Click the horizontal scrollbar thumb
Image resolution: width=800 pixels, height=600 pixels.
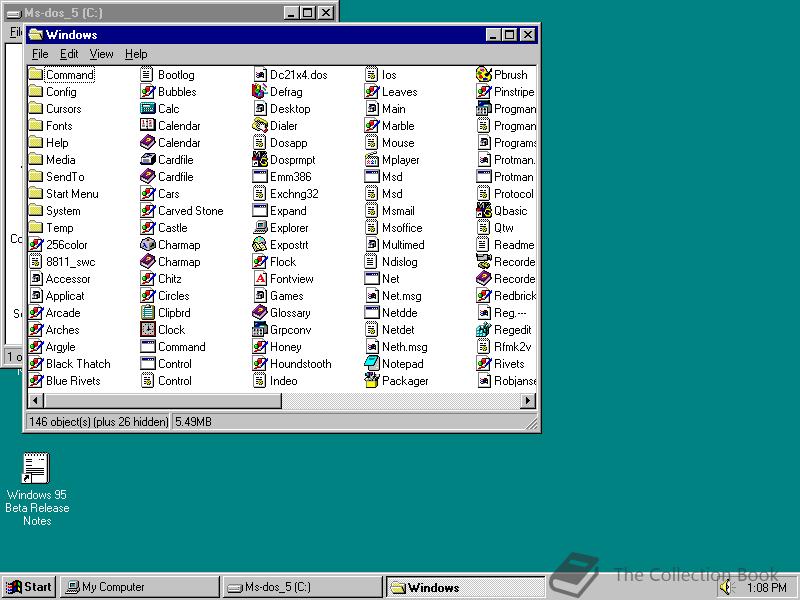pos(162,401)
